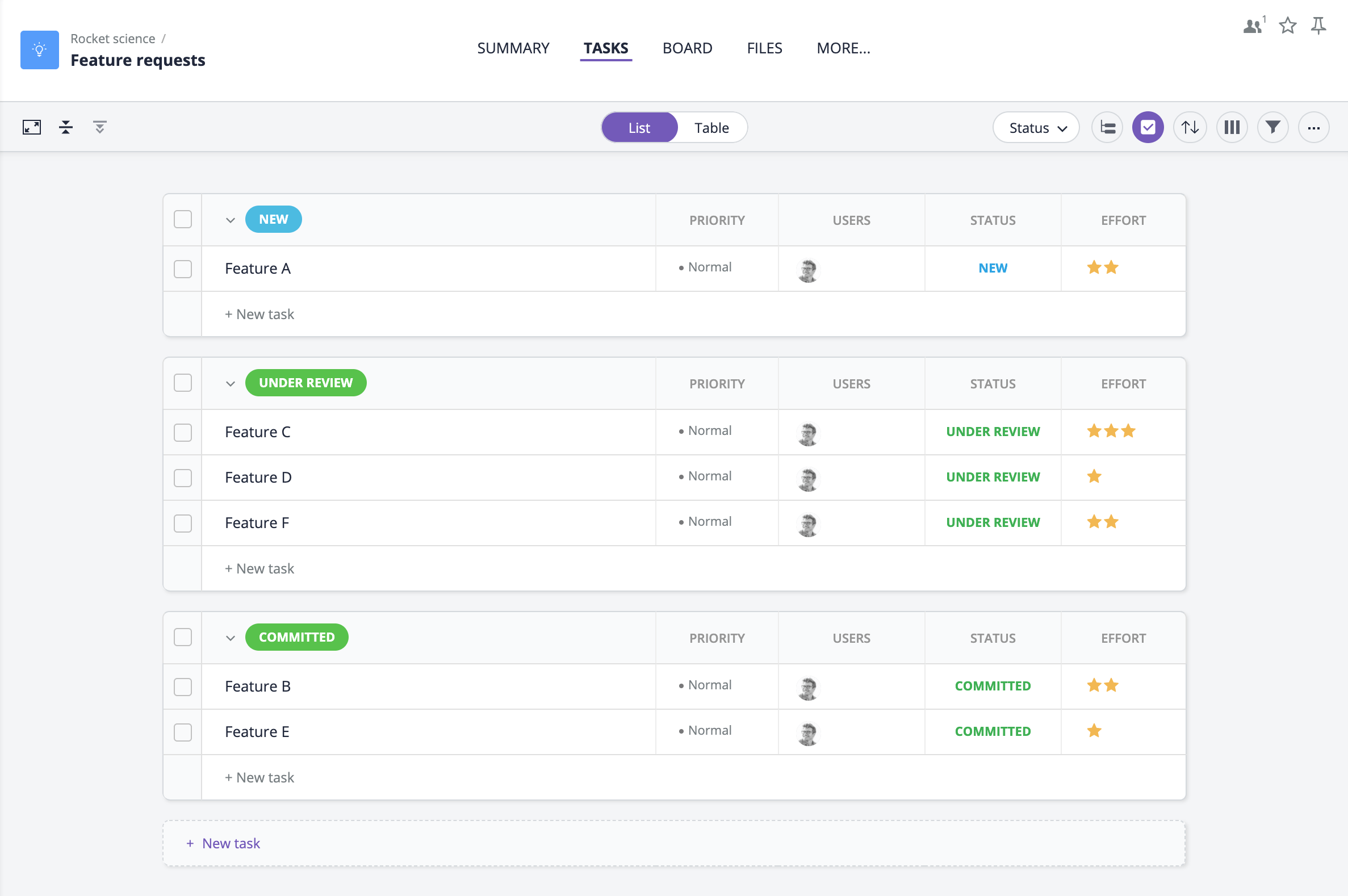Click the group-by hierarchy icon
Image resolution: width=1348 pixels, height=896 pixels.
coord(1108,127)
